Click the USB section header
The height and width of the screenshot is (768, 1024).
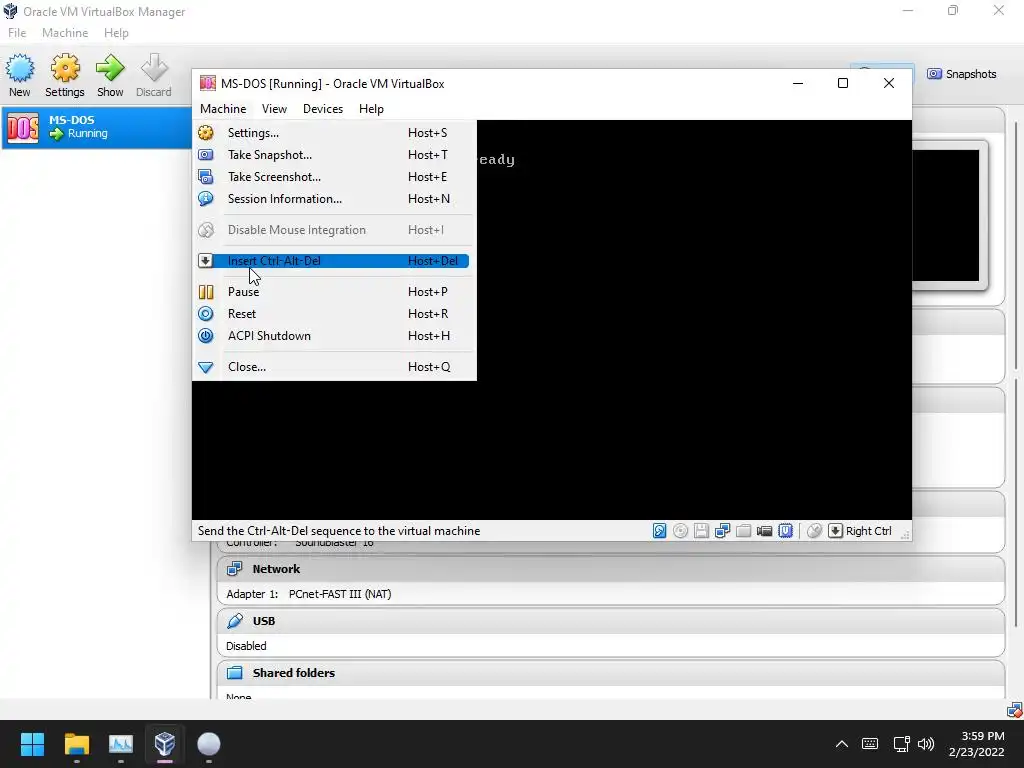click(611, 621)
